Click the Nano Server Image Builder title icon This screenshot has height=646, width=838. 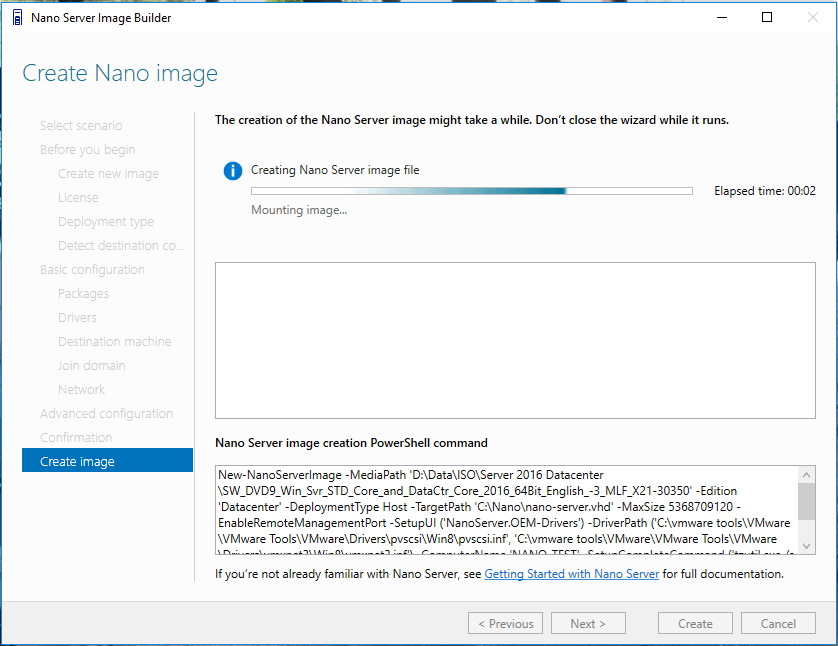[x=17, y=18]
